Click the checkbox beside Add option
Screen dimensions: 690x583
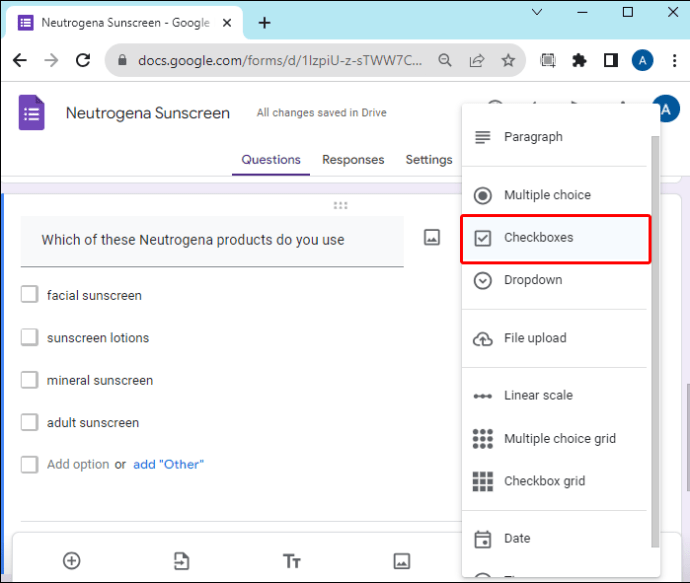pyautogui.click(x=29, y=464)
